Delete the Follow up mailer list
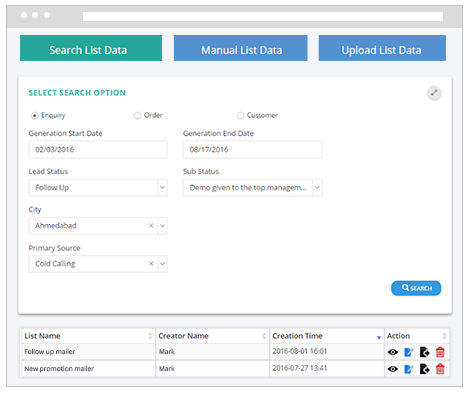 tap(440, 352)
